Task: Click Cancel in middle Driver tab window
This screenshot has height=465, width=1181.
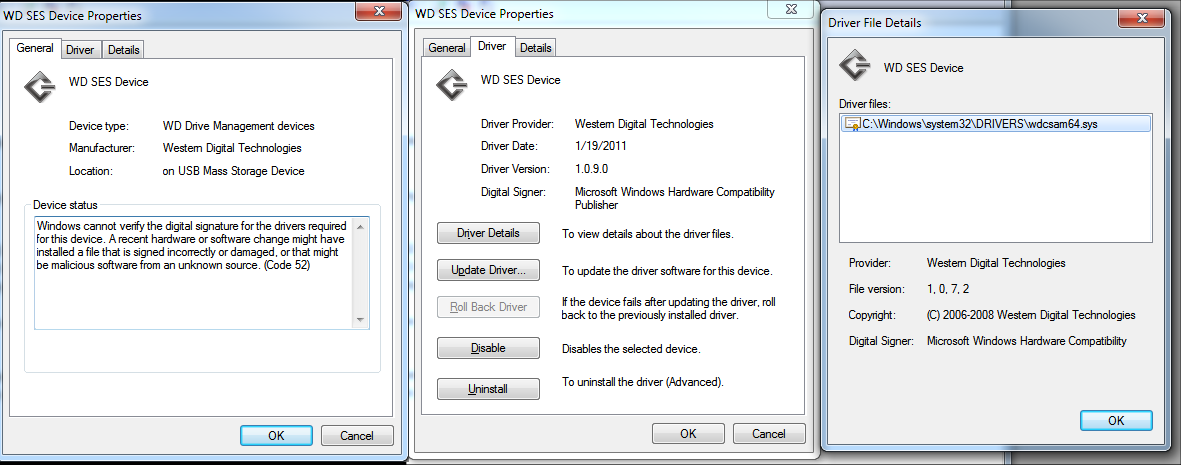Action: (x=769, y=433)
